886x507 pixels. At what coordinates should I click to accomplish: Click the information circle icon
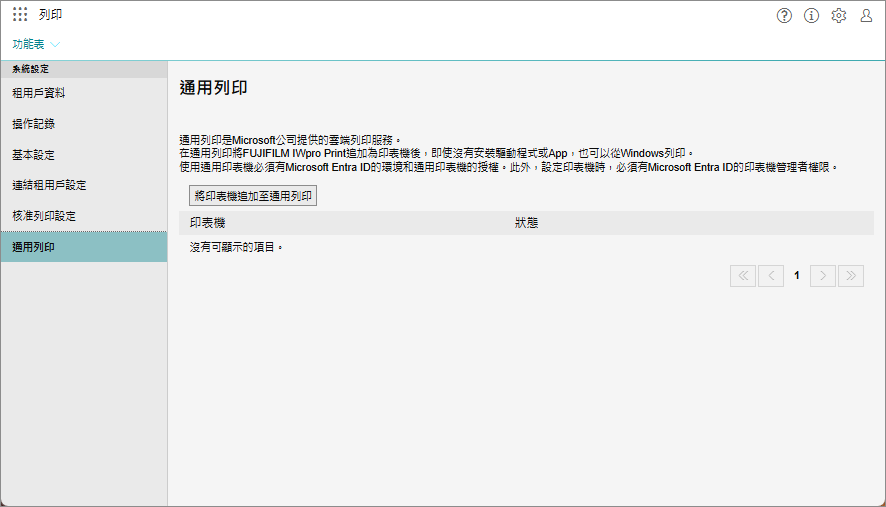[x=811, y=15]
